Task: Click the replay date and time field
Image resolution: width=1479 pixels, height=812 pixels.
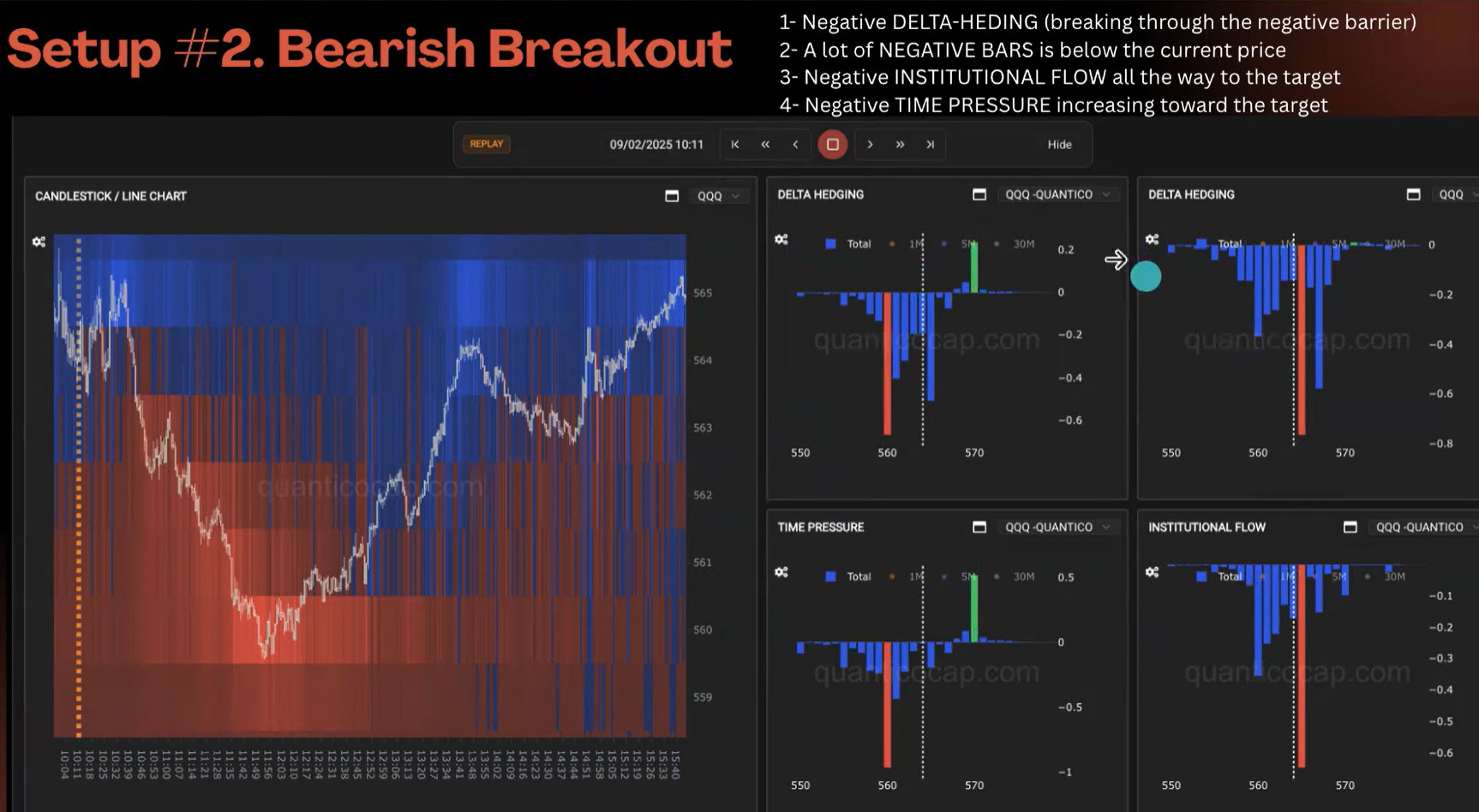Action: [x=656, y=145]
